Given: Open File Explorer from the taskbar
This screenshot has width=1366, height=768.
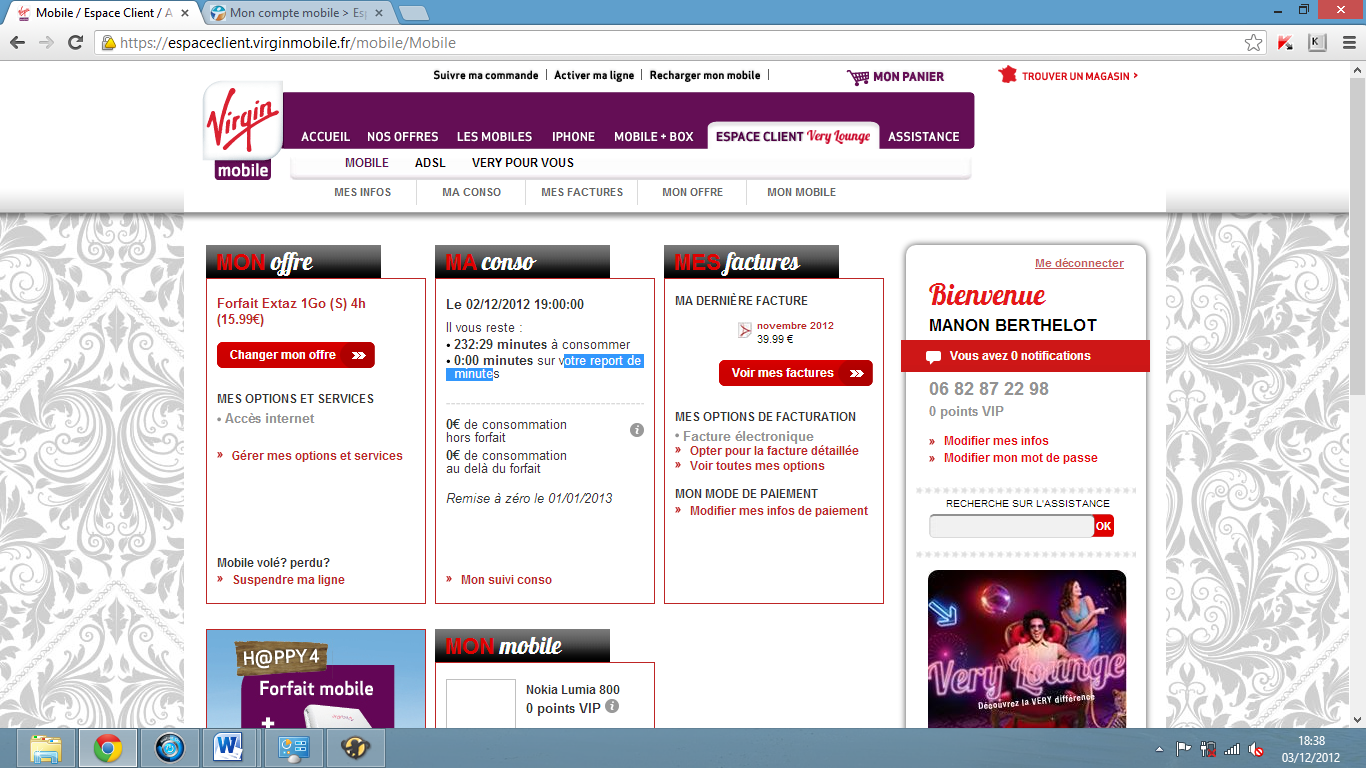Looking at the screenshot, I should tap(46, 748).
